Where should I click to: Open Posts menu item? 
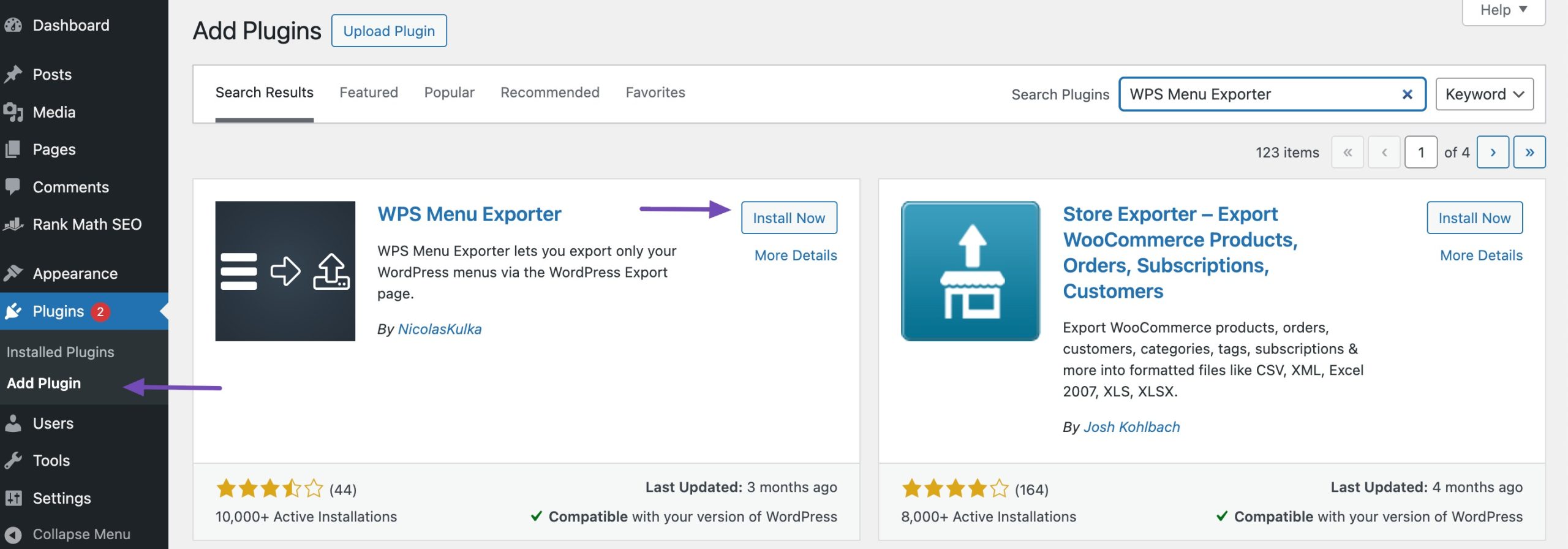point(84,74)
